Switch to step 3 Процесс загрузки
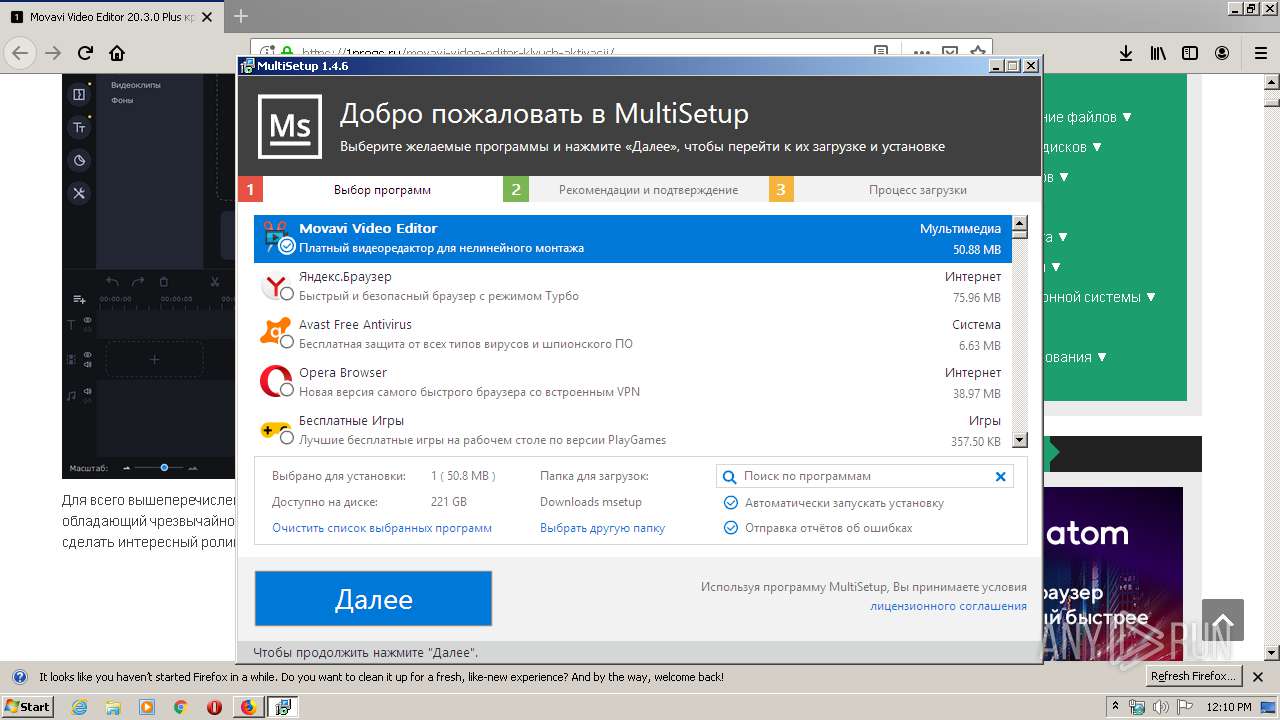 (905, 190)
